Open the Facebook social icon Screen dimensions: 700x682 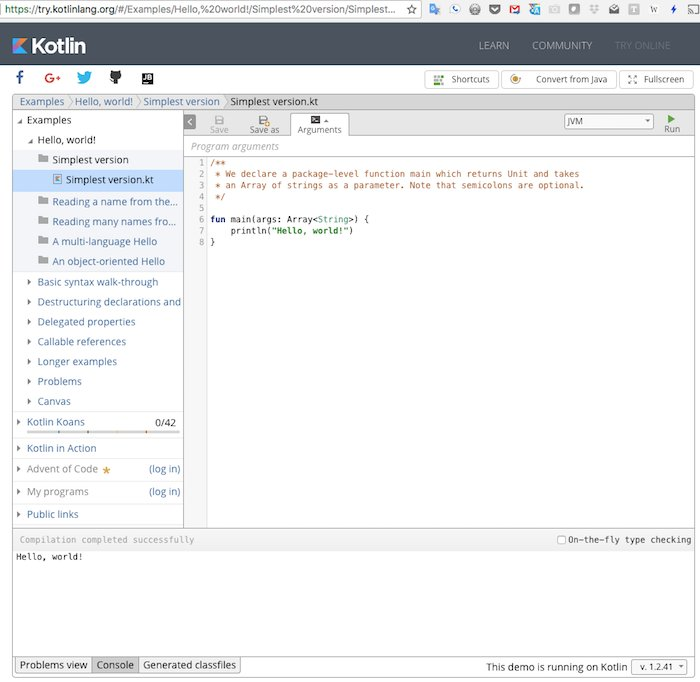(x=20, y=78)
